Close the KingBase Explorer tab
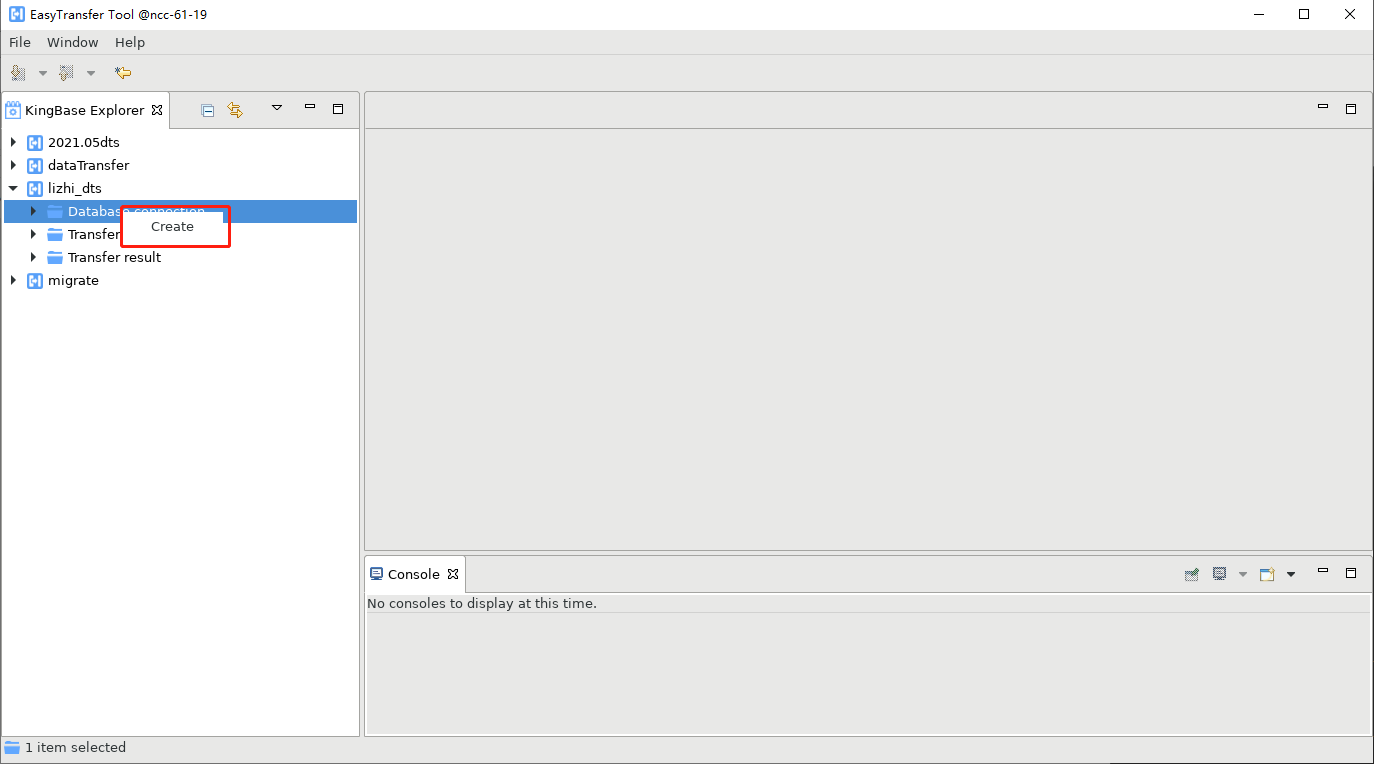1374x764 pixels. click(157, 110)
